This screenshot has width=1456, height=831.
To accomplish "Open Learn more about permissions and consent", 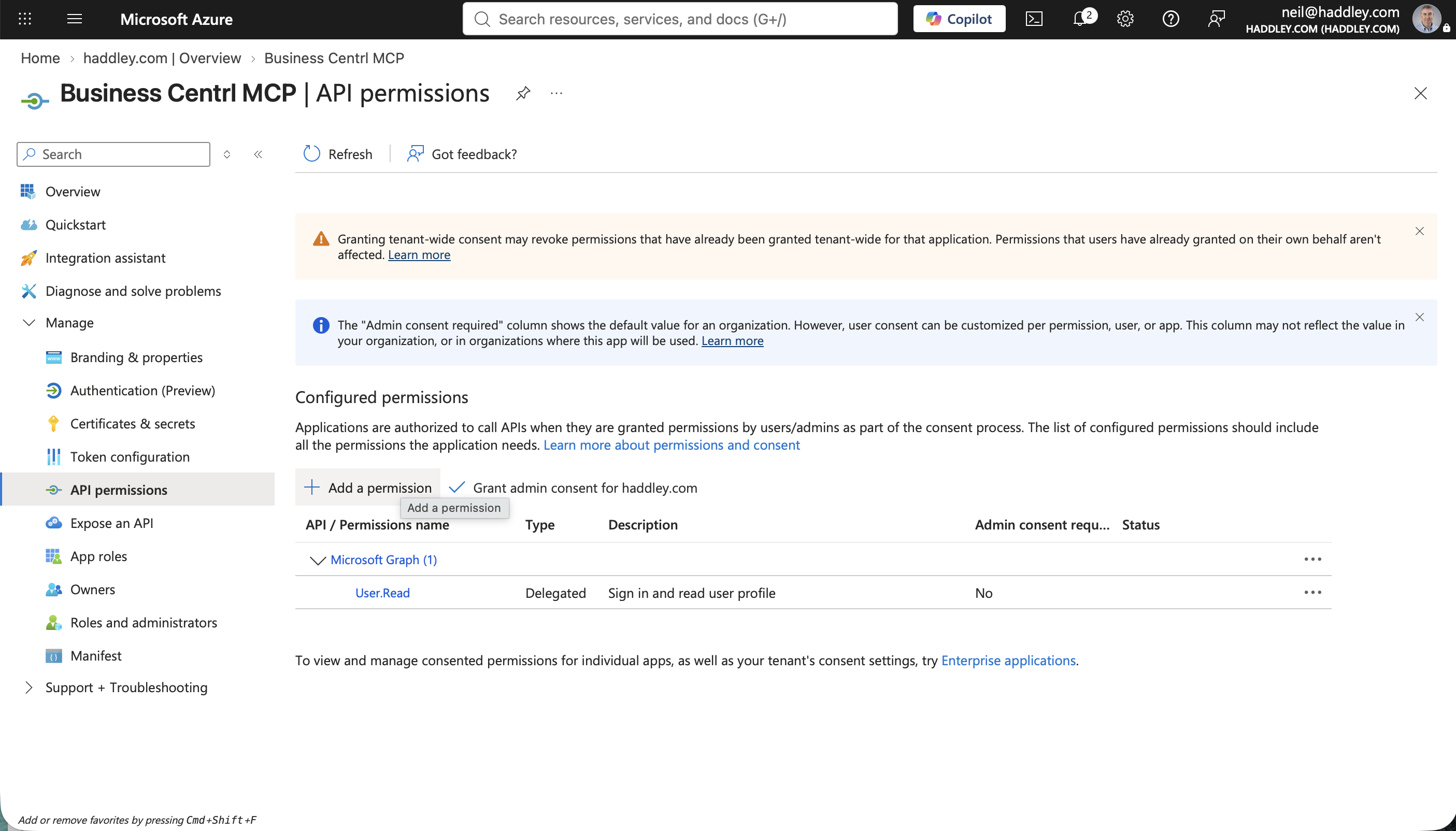I will pos(671,445).
